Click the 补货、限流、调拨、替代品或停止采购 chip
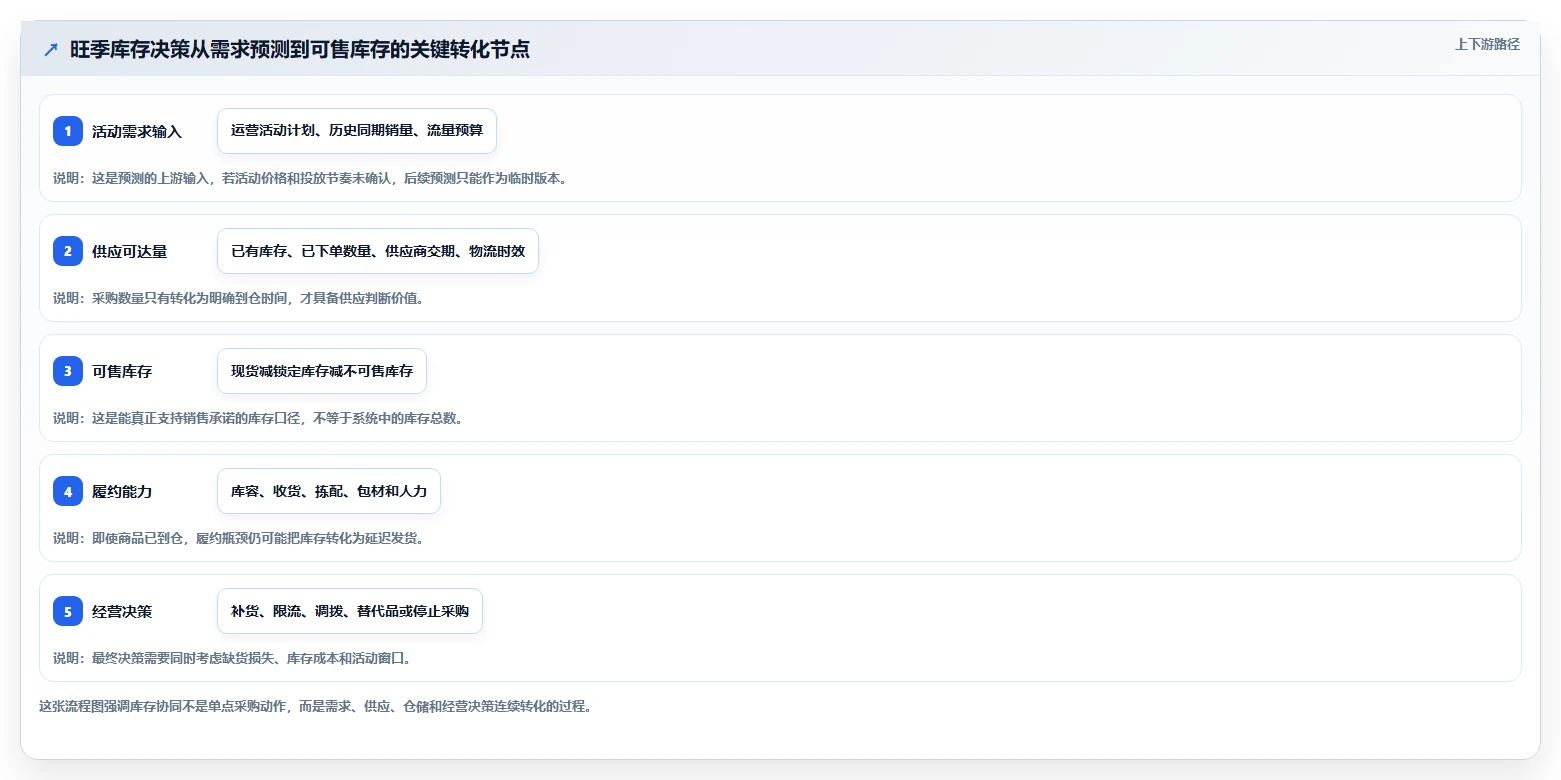1561x780 pixels. coord(350,611)
